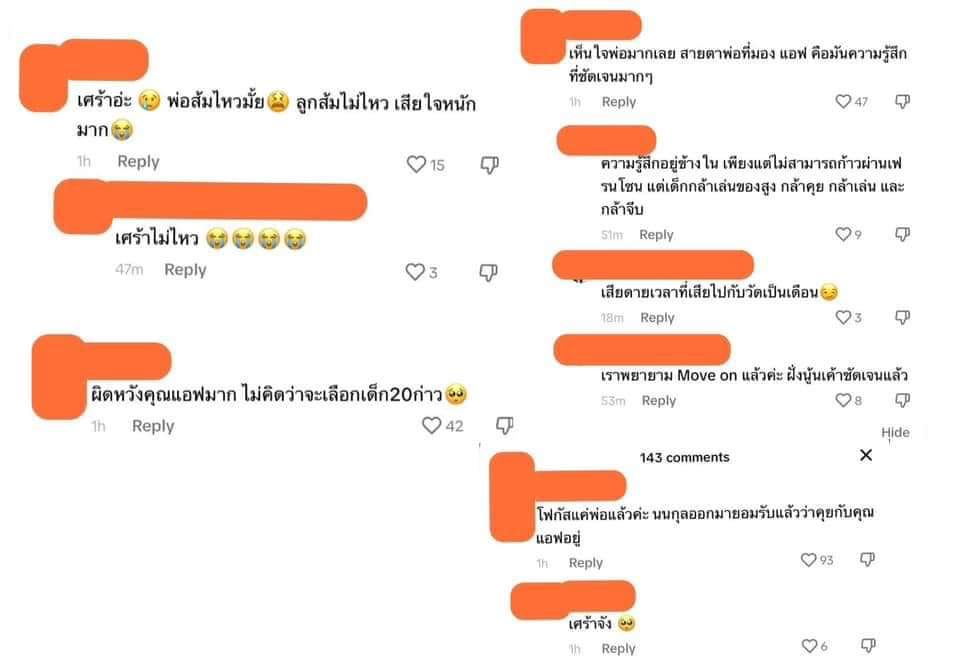Like the comment with 15 likes
The height and width of the screenshot is (662, 960).
point(416,164)
